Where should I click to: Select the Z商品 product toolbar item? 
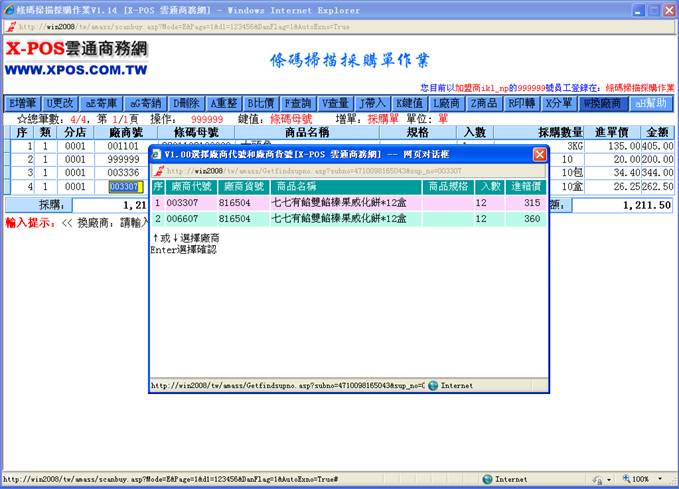pos(483,103)
